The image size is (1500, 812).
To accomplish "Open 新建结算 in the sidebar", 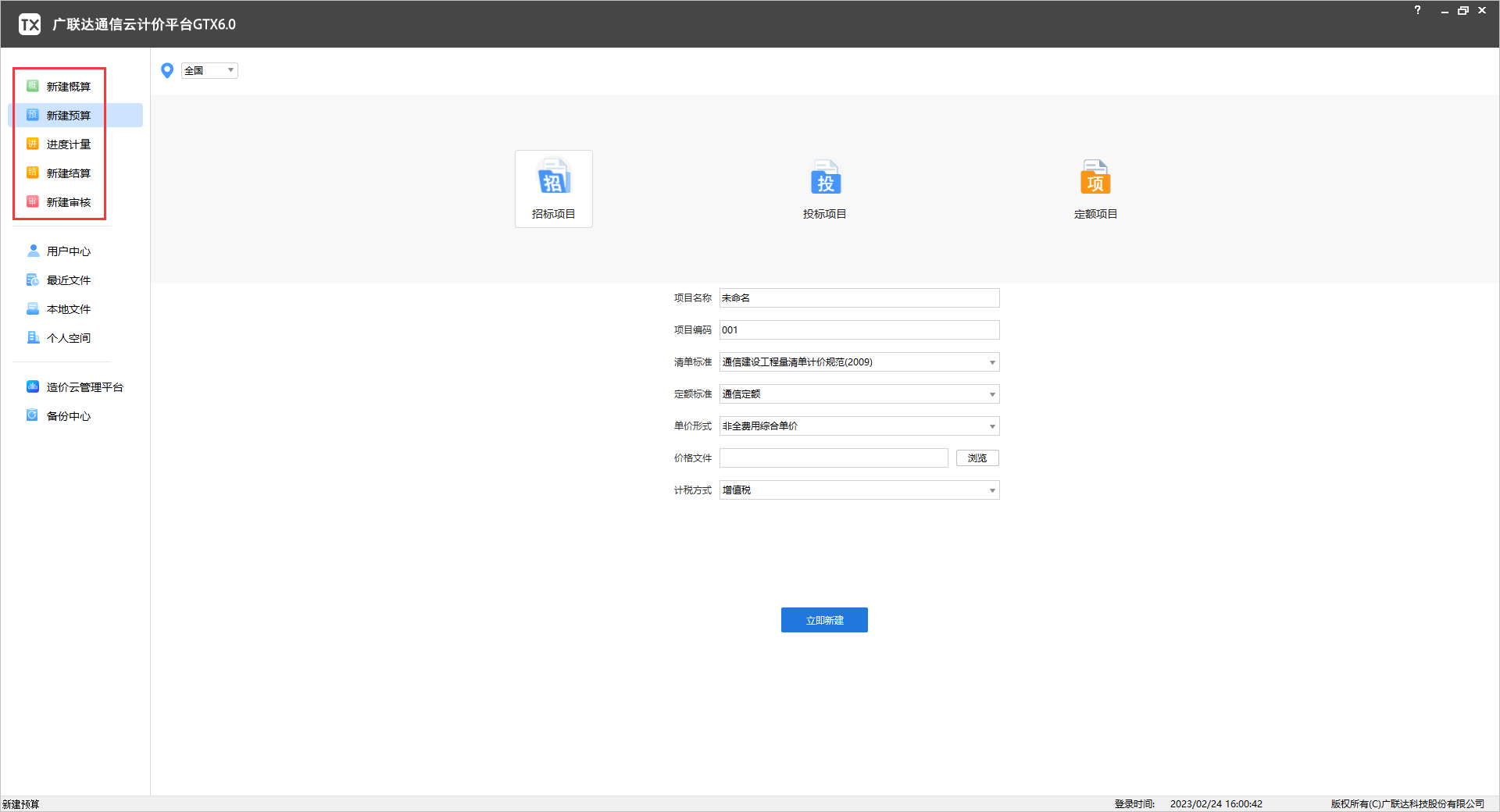I will [x=68, y=173].
